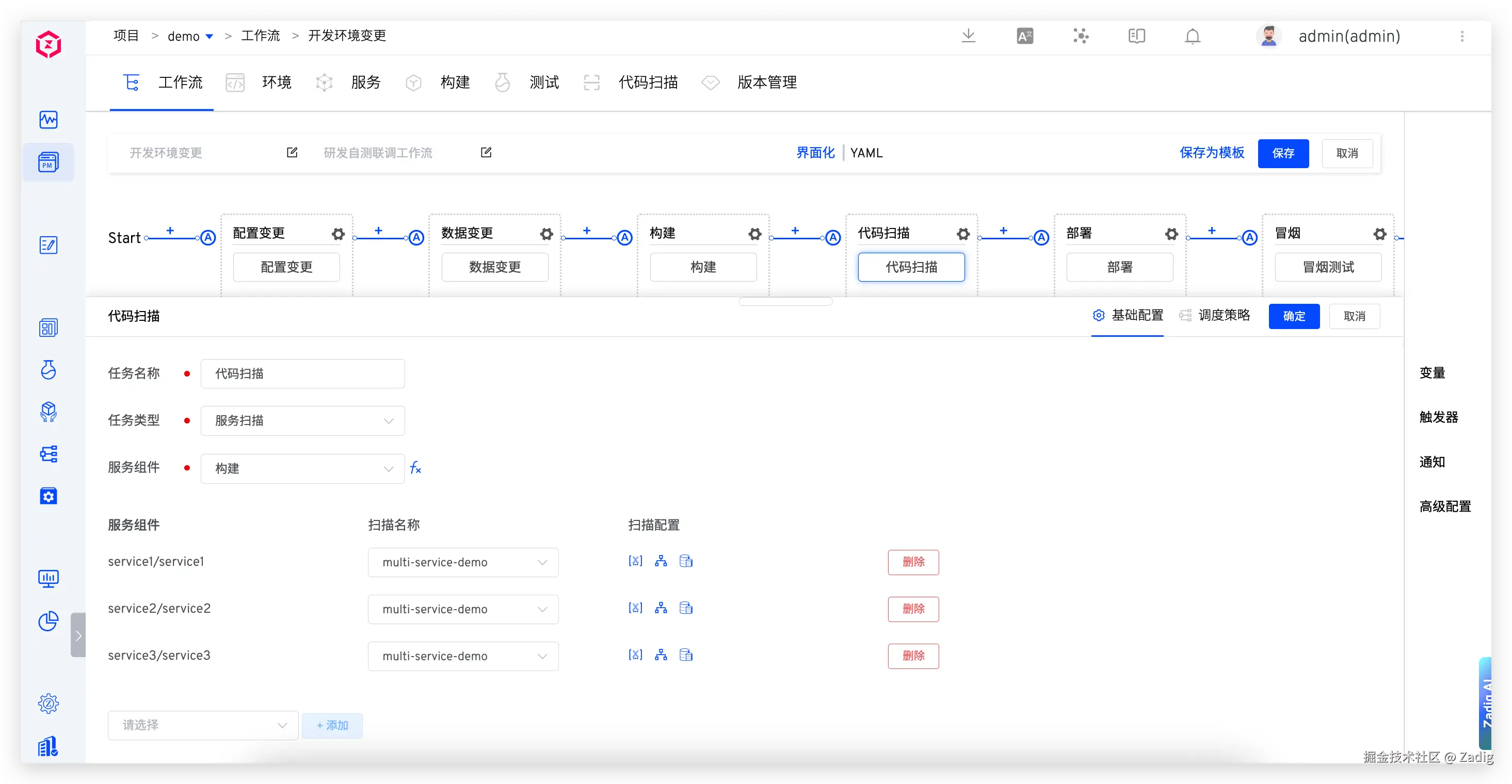The height and width of the screenshot is (784, 1512).
Task: Switch to 测试 tab
Action: (x=527, y=82)
